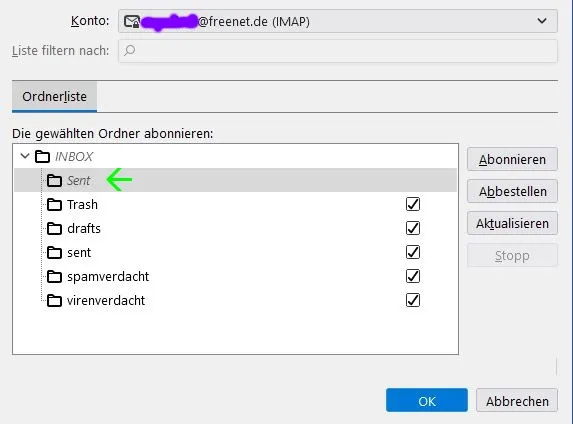573x424 pixels.
Task: Open the Konto account dropdown
Action: 338,22
